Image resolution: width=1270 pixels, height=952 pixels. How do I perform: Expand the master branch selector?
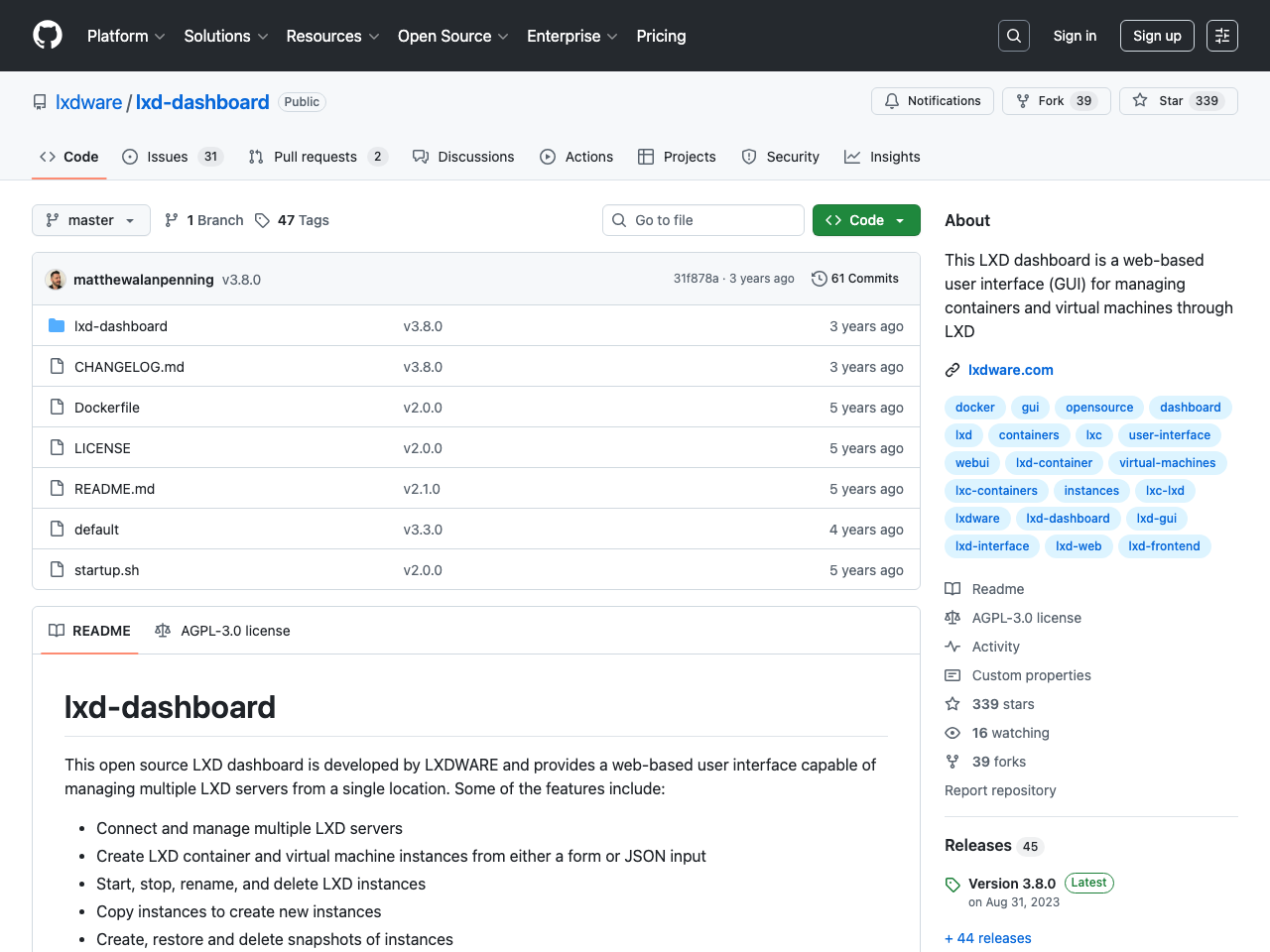[x=90, y=220]
